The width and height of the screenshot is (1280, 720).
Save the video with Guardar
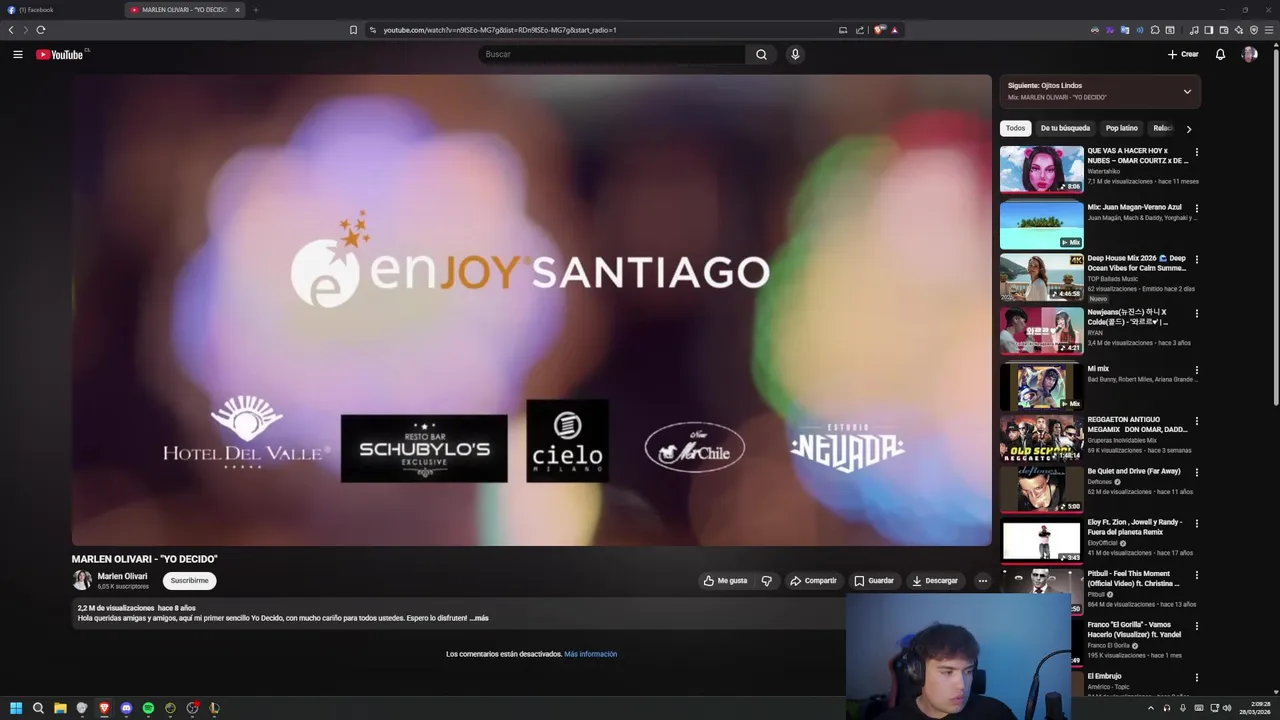[874, 580]
